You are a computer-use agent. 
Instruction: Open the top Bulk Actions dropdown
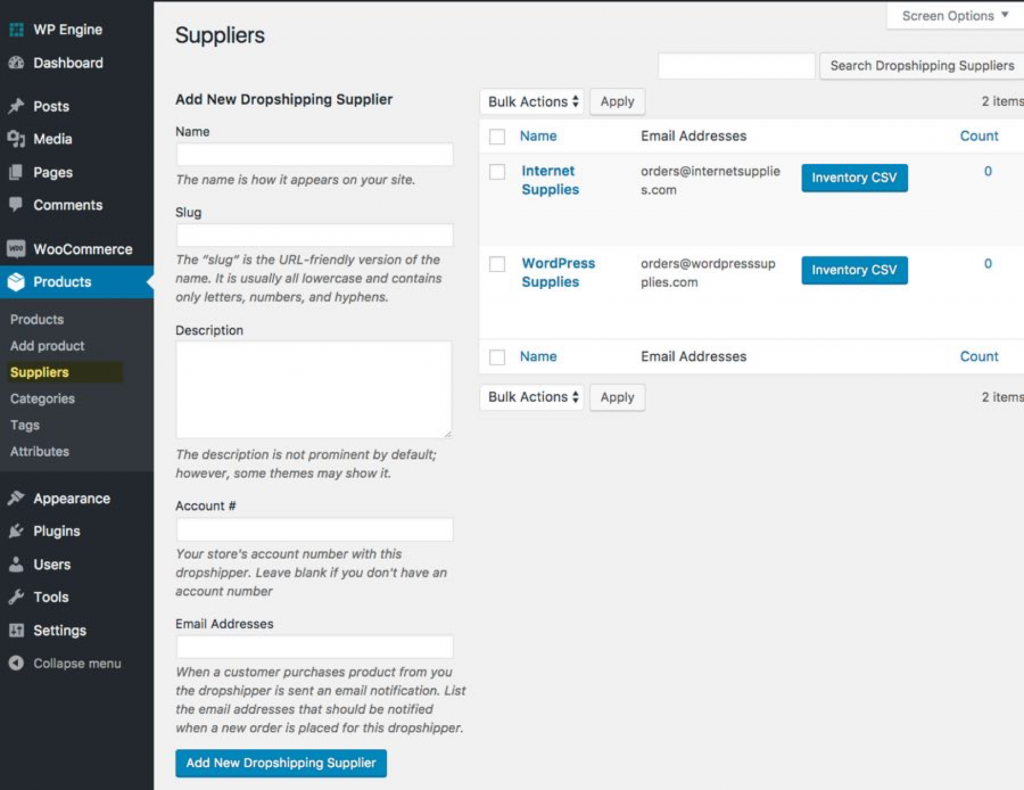tap(532, 102)
